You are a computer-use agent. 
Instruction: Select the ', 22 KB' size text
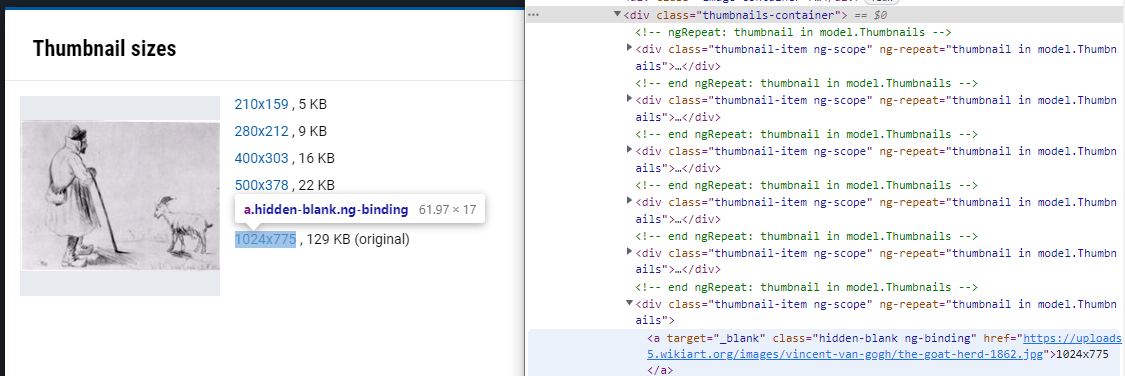pos(313,185)
